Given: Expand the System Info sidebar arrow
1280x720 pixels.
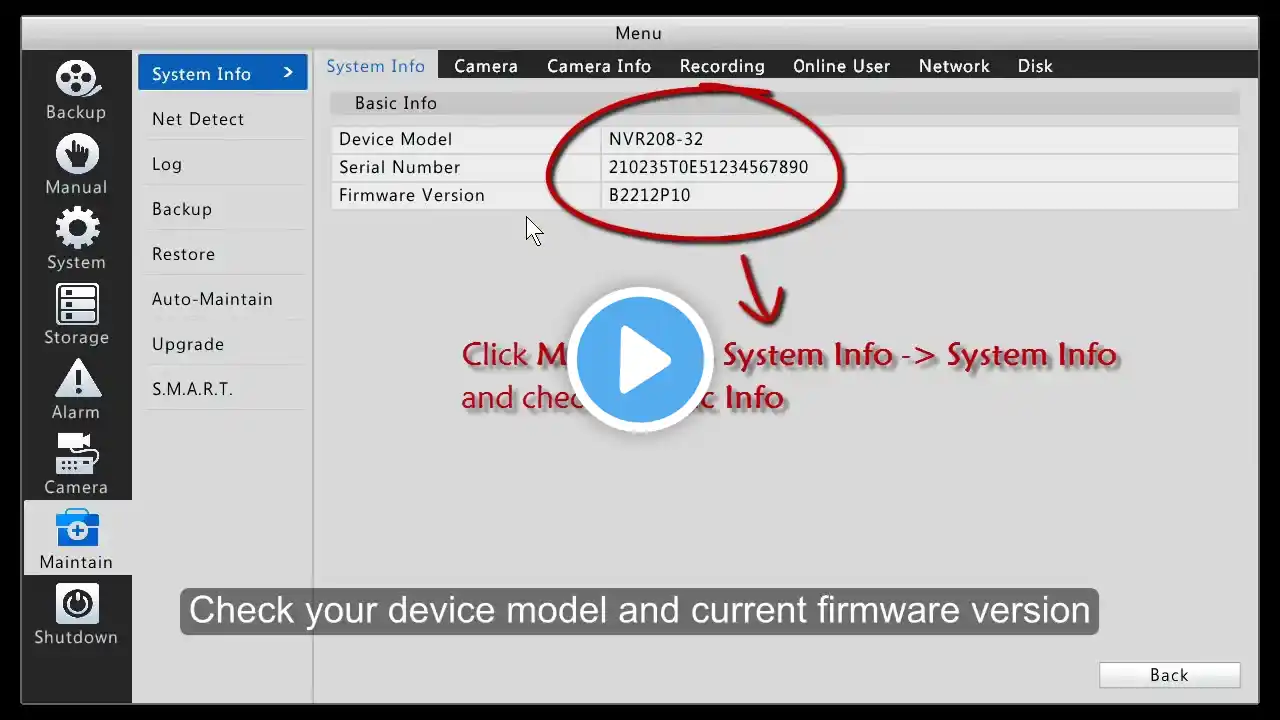Looking at the screenshot, I should pyautogui.click(x=288, y=73).
